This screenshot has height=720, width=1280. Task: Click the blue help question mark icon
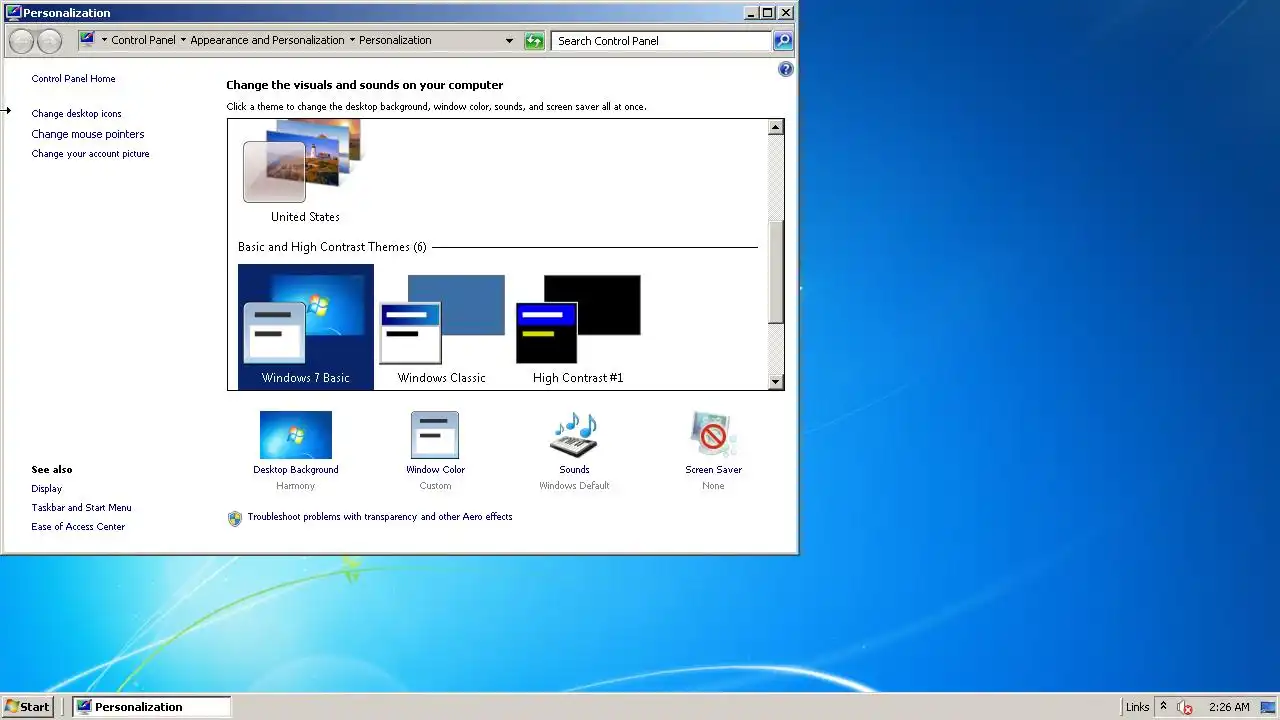click(785, 69)
